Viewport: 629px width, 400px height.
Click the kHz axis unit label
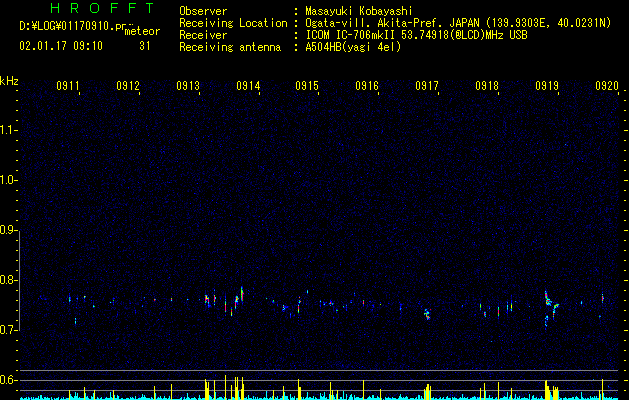tap(9, 81)
